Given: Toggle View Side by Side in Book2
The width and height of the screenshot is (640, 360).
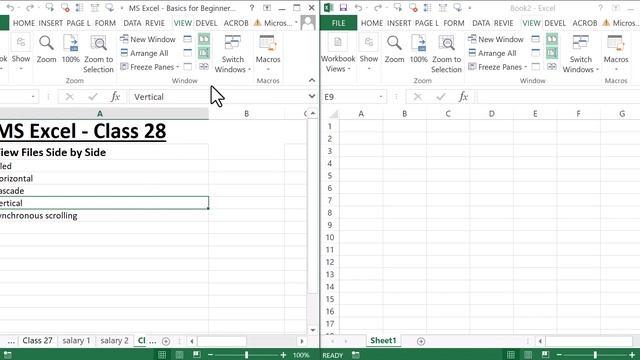Looking at the screenshot, I should [x=552, y=39].
